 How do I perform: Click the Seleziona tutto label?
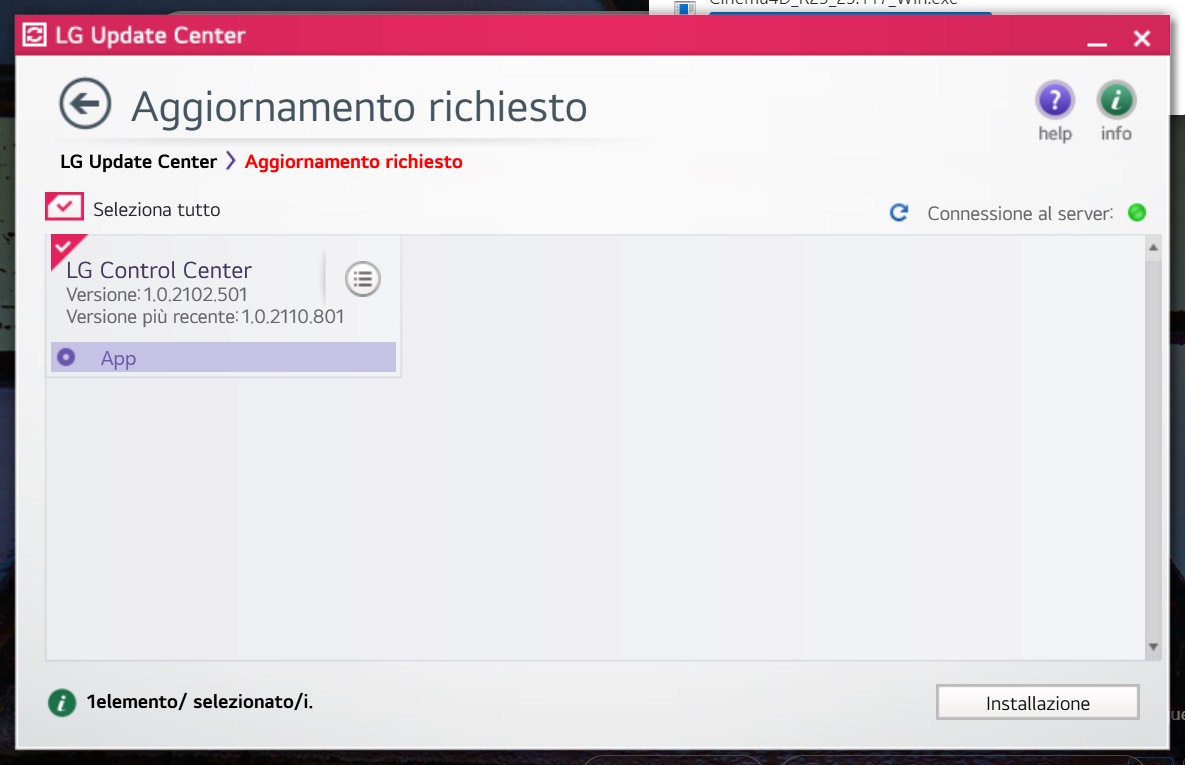click(x=156, y=209)
